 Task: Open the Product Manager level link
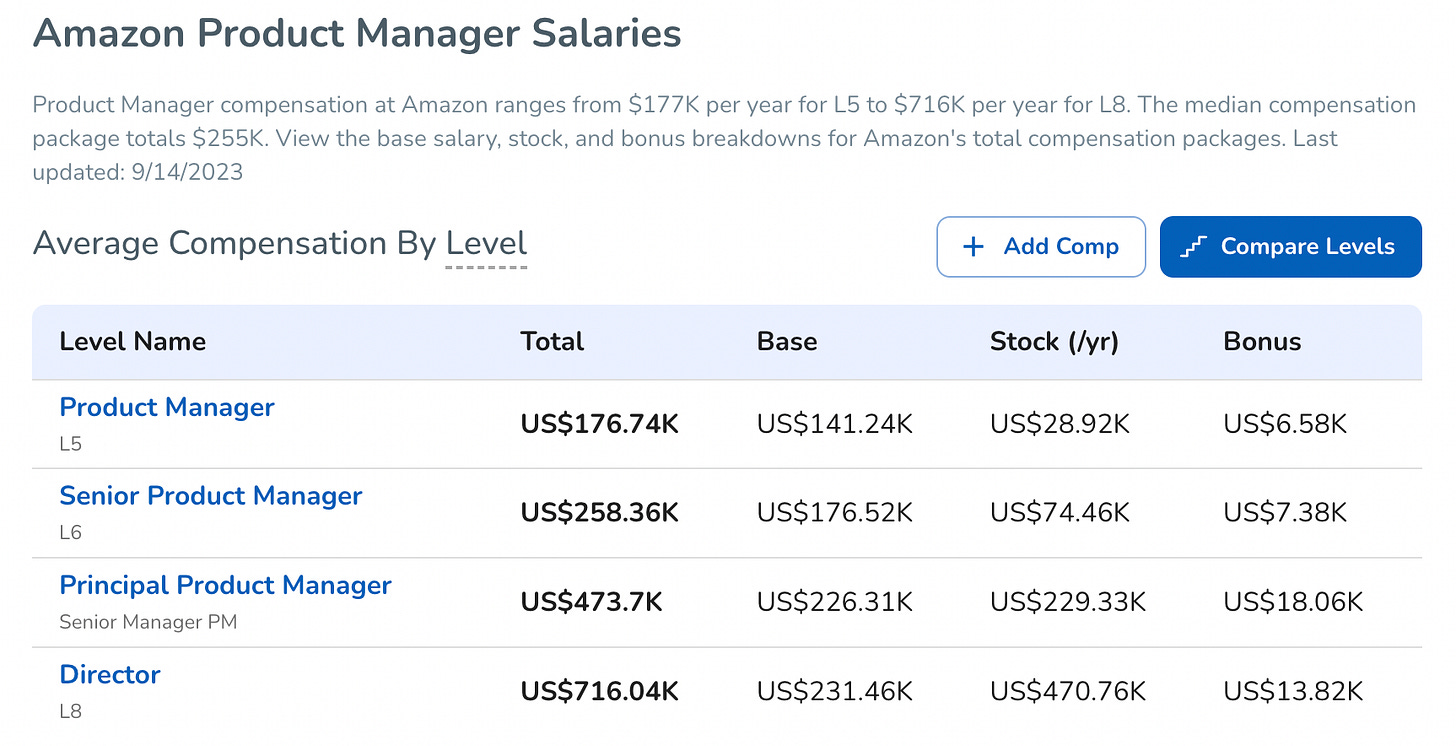(x=167, y=407)
